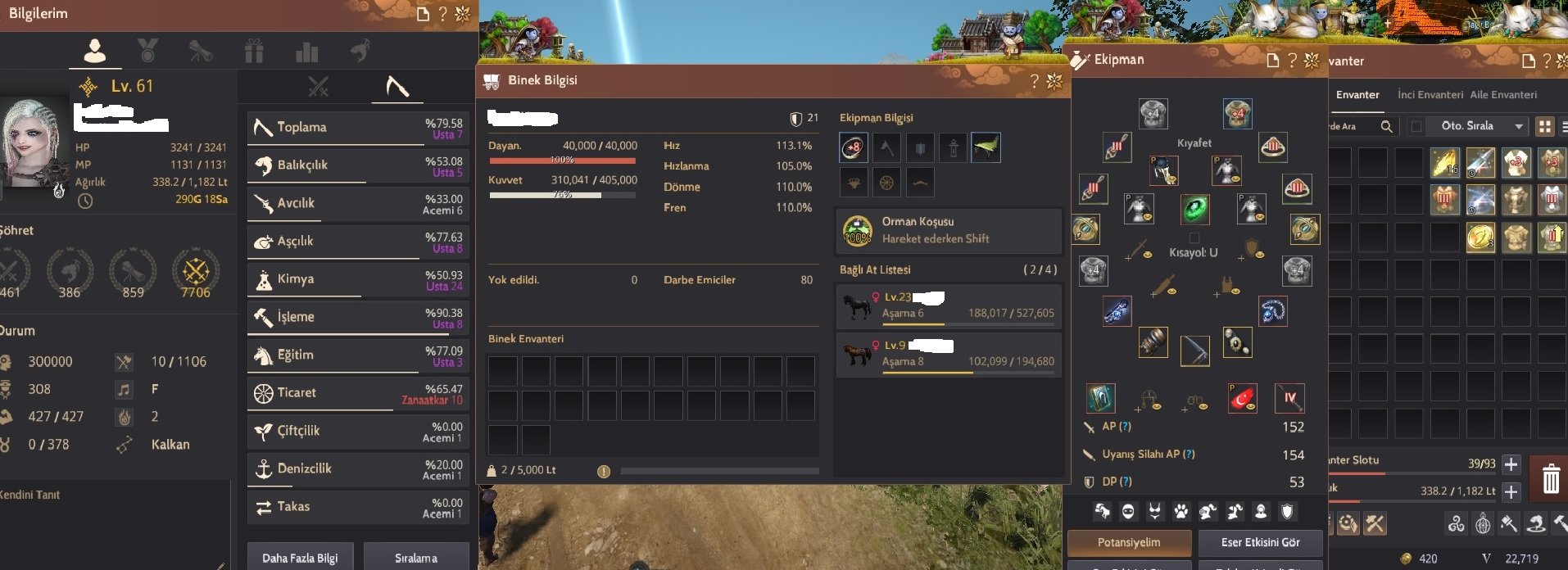
Task: Select the winged horse gear slot icon
Action: tap(986, 148)
